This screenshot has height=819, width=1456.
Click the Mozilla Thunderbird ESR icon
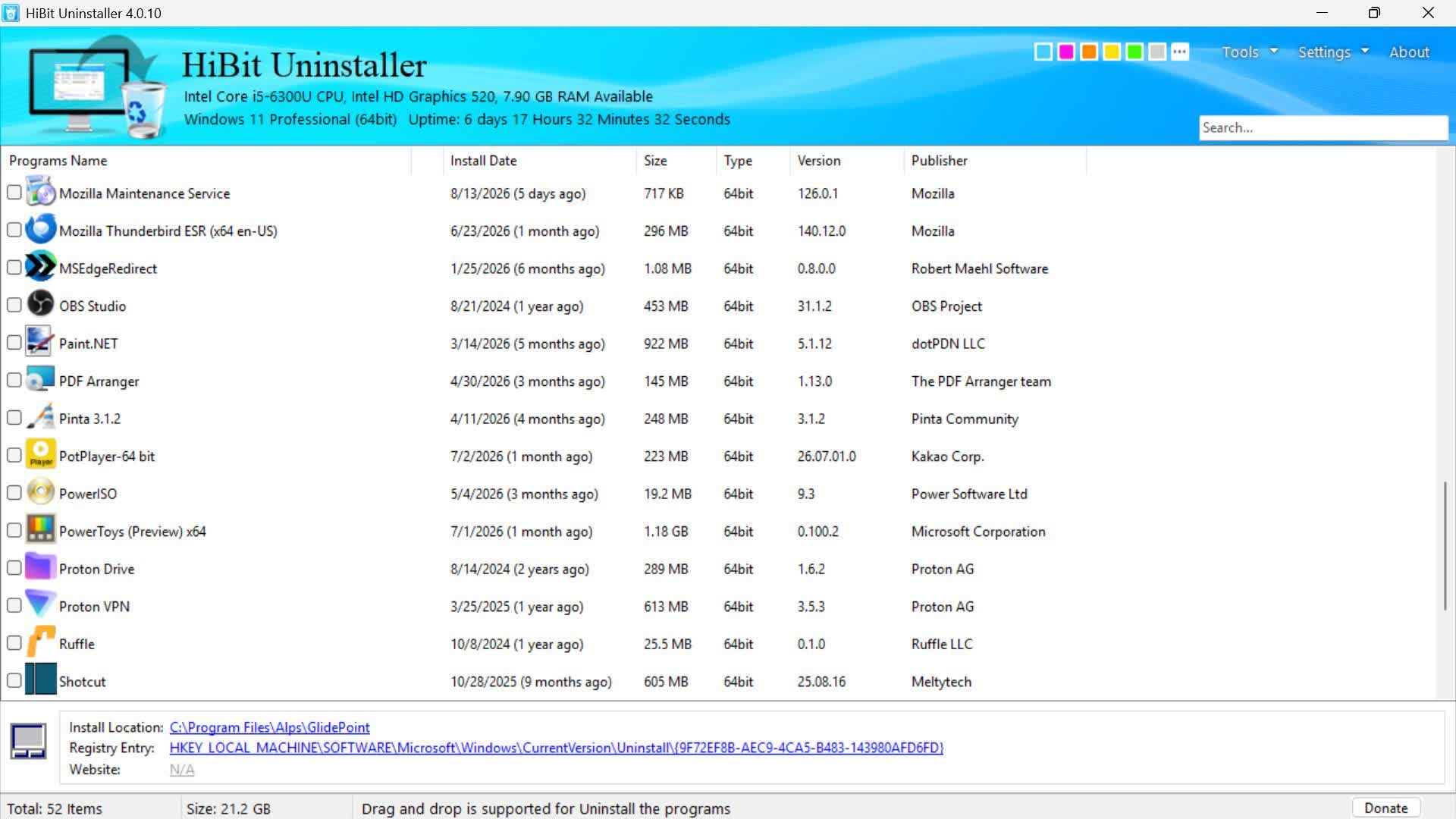click(41, 231)
